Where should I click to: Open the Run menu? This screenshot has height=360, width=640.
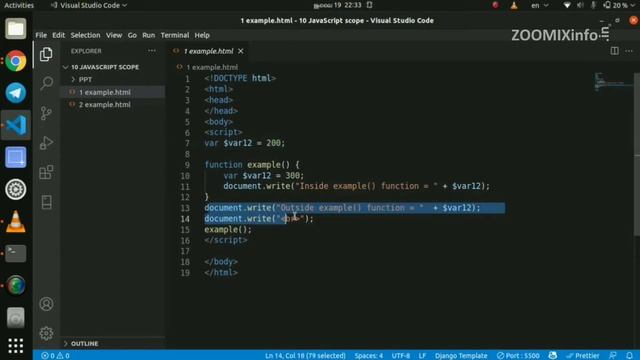pos(149,35)
